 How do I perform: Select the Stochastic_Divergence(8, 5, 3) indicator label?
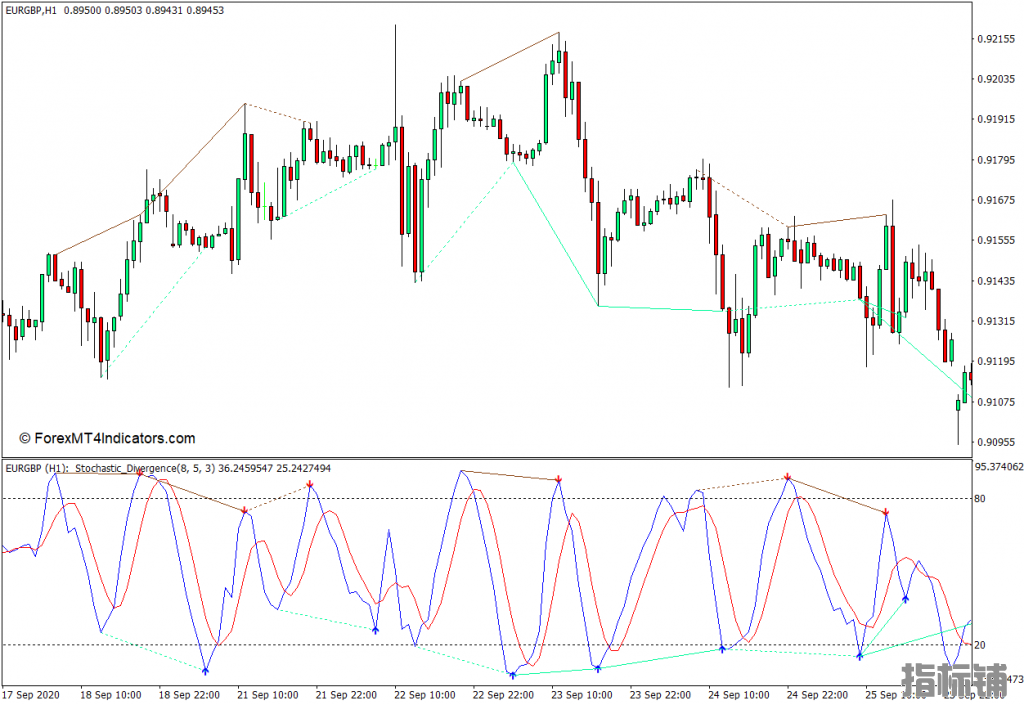click(x=144, y=468)
